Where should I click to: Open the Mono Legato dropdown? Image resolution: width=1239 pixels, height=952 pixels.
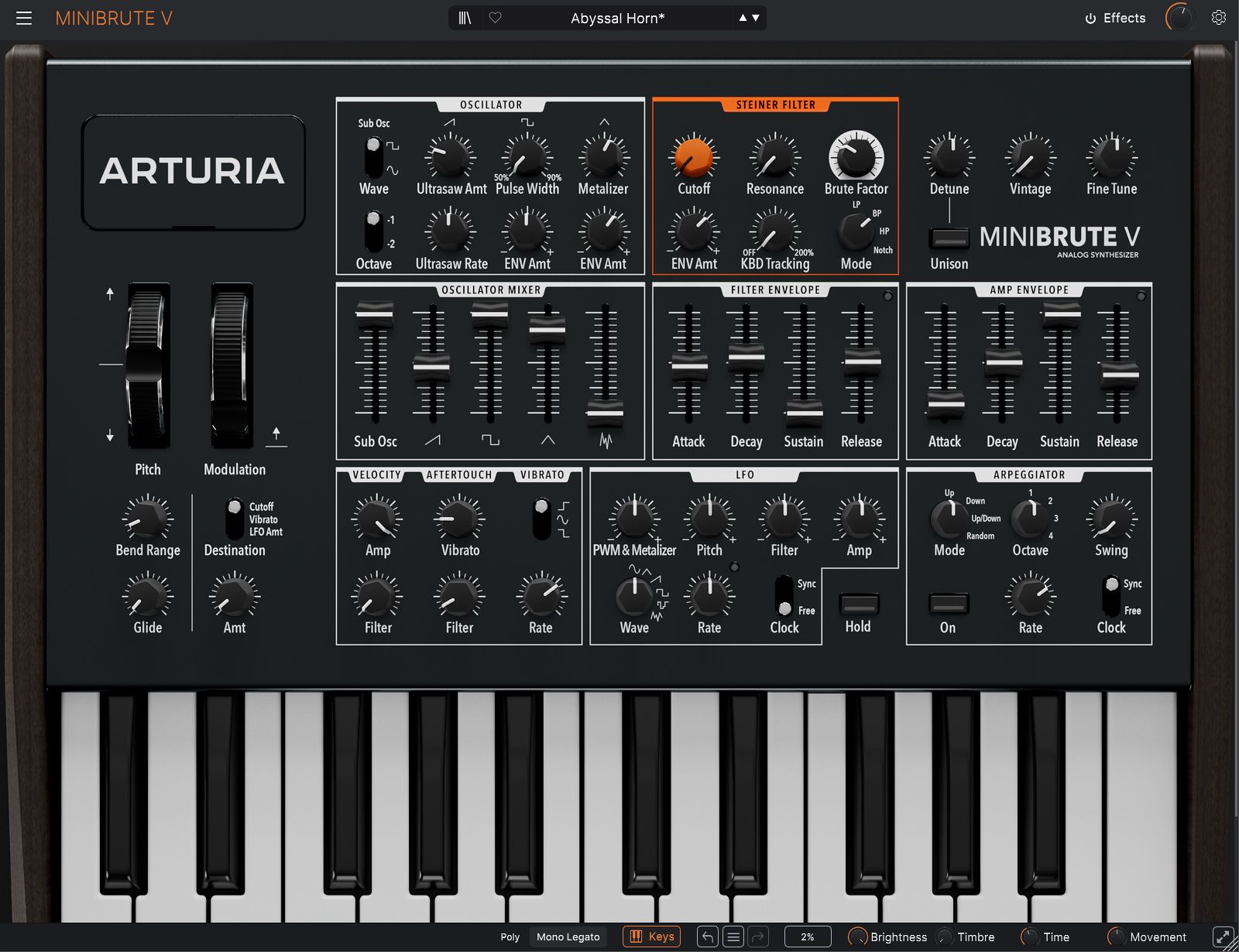[x=568, y=937]
